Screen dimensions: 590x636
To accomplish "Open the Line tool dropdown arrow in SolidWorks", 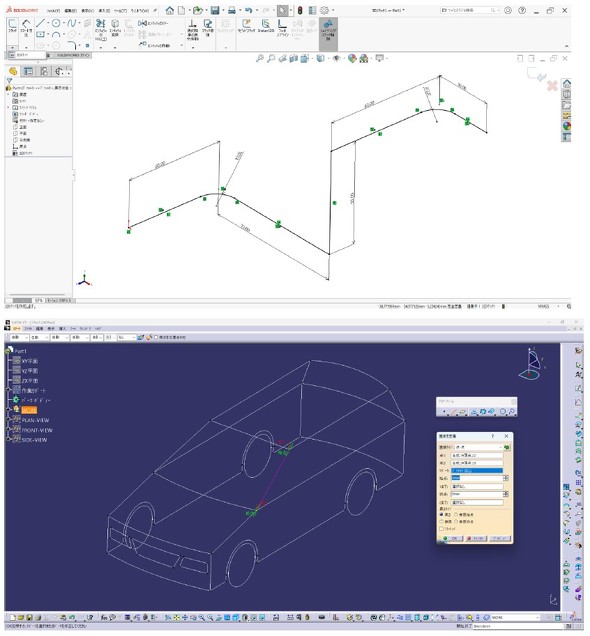I will pos(47,24).
